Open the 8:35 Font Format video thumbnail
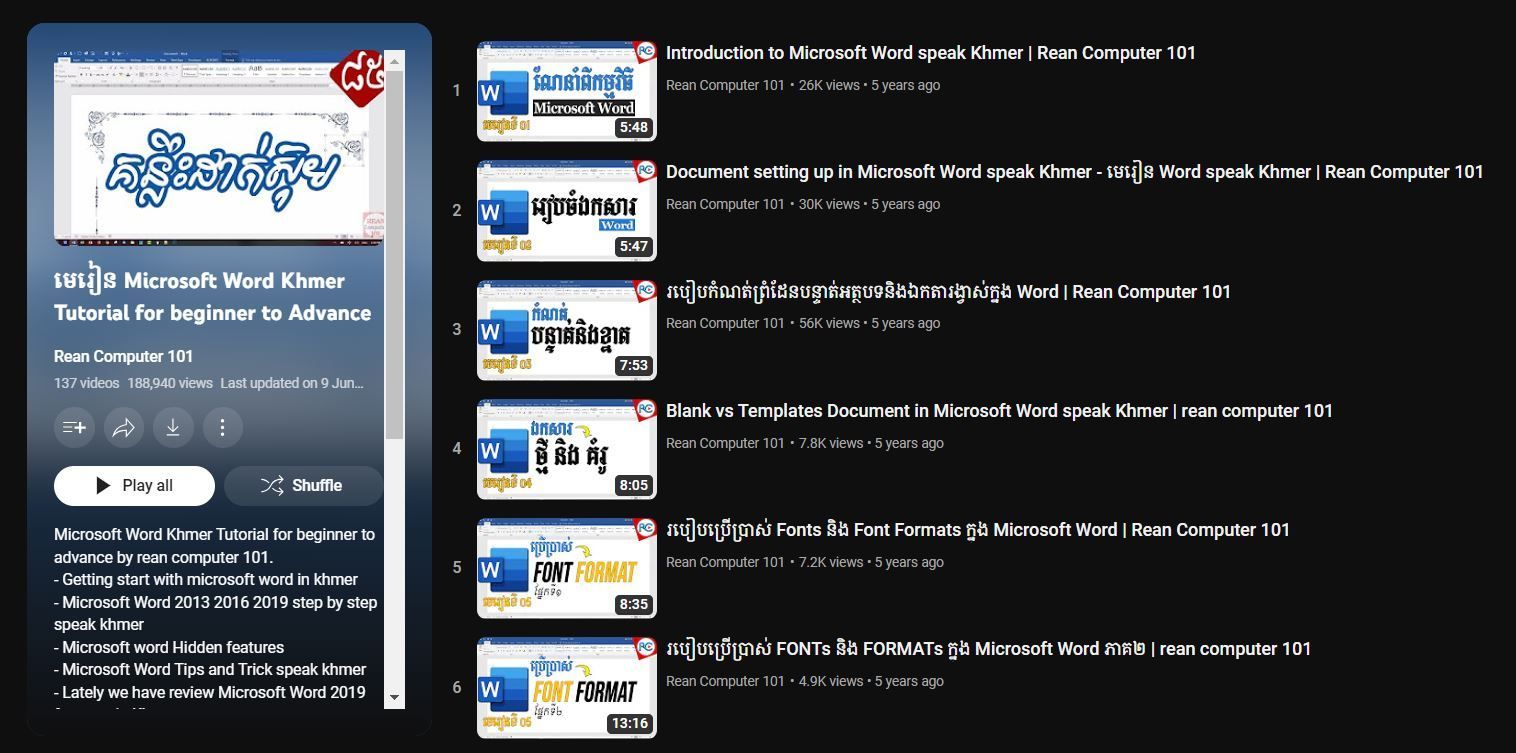Image resolution: width=1516 pixels, height=753 pixels. [566, 568]
